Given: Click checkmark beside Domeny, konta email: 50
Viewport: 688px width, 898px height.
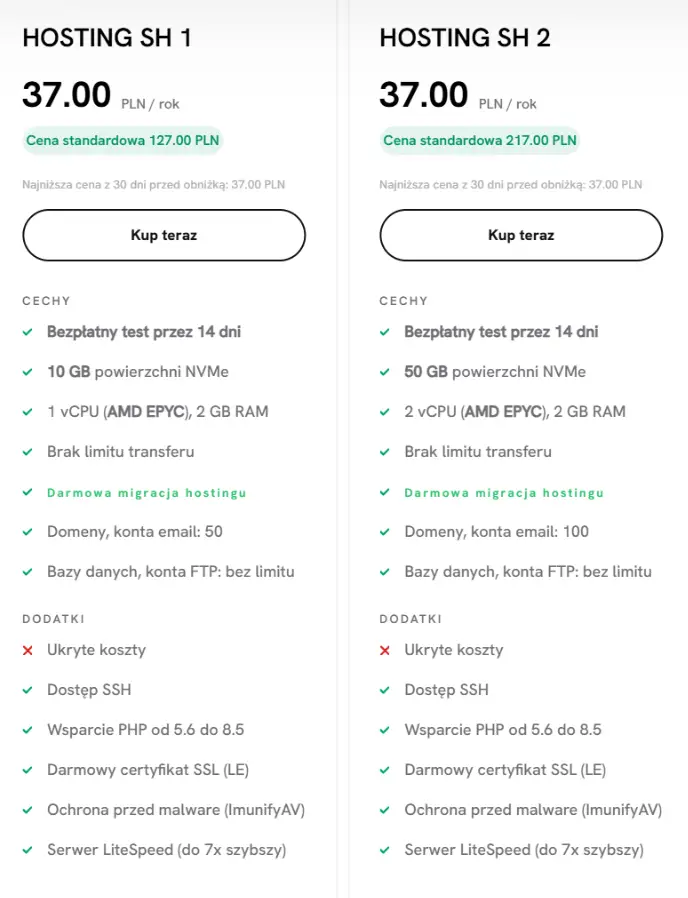Looking at the screenshot, I should coord(27,532).
